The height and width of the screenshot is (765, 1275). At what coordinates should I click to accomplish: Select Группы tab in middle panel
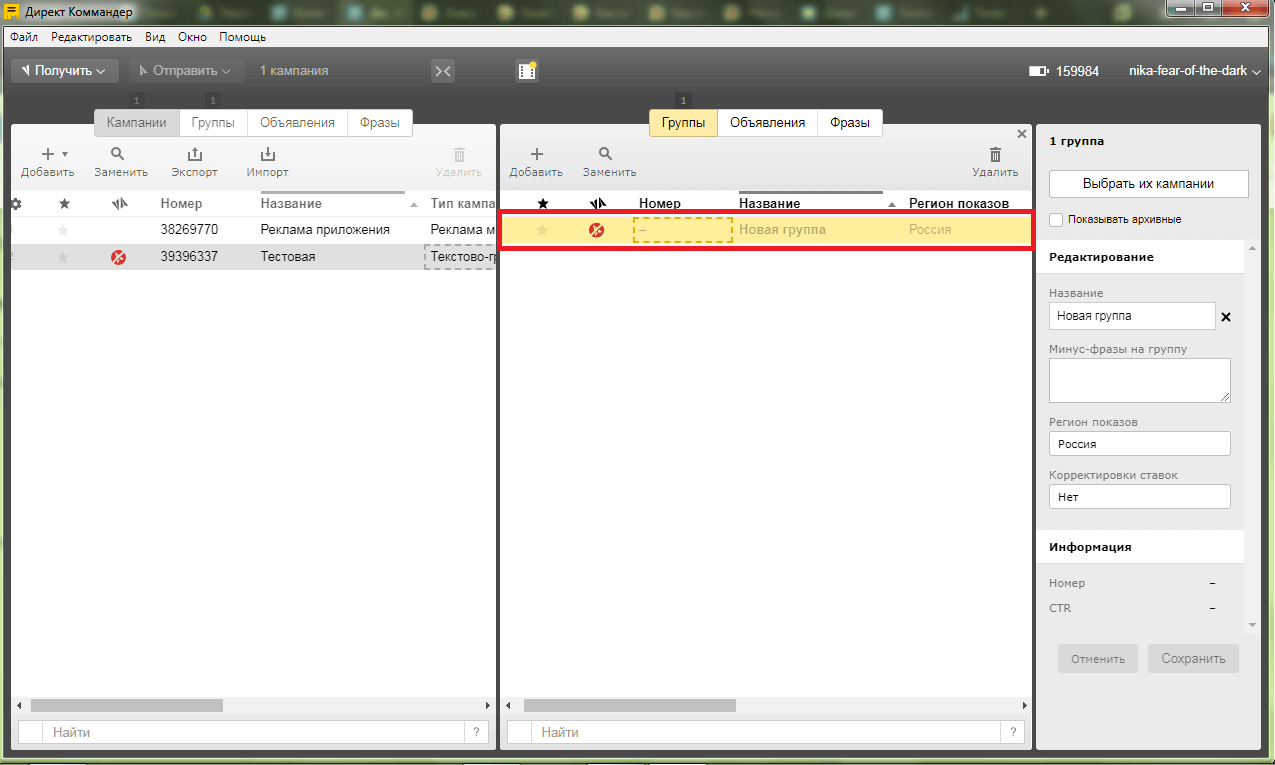click(x=684, y=123)
